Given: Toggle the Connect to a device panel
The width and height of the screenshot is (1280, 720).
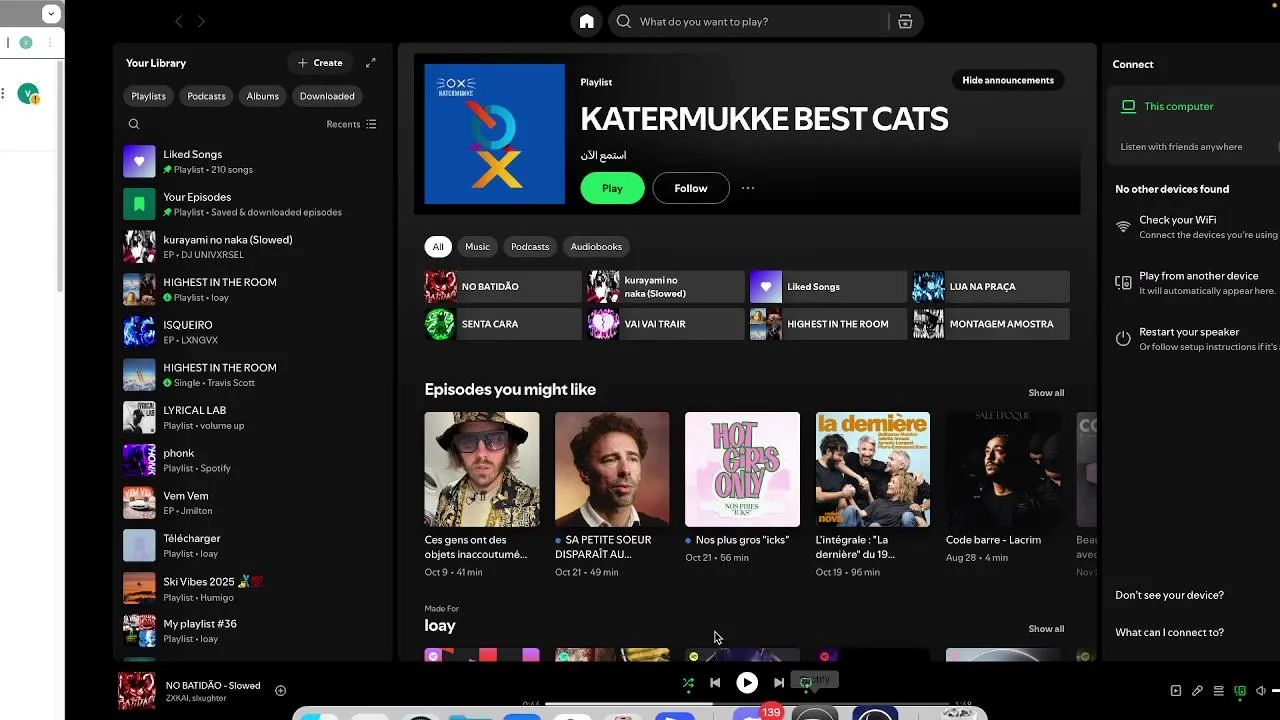Looking at the screenshot, I should click(1240, 690).
